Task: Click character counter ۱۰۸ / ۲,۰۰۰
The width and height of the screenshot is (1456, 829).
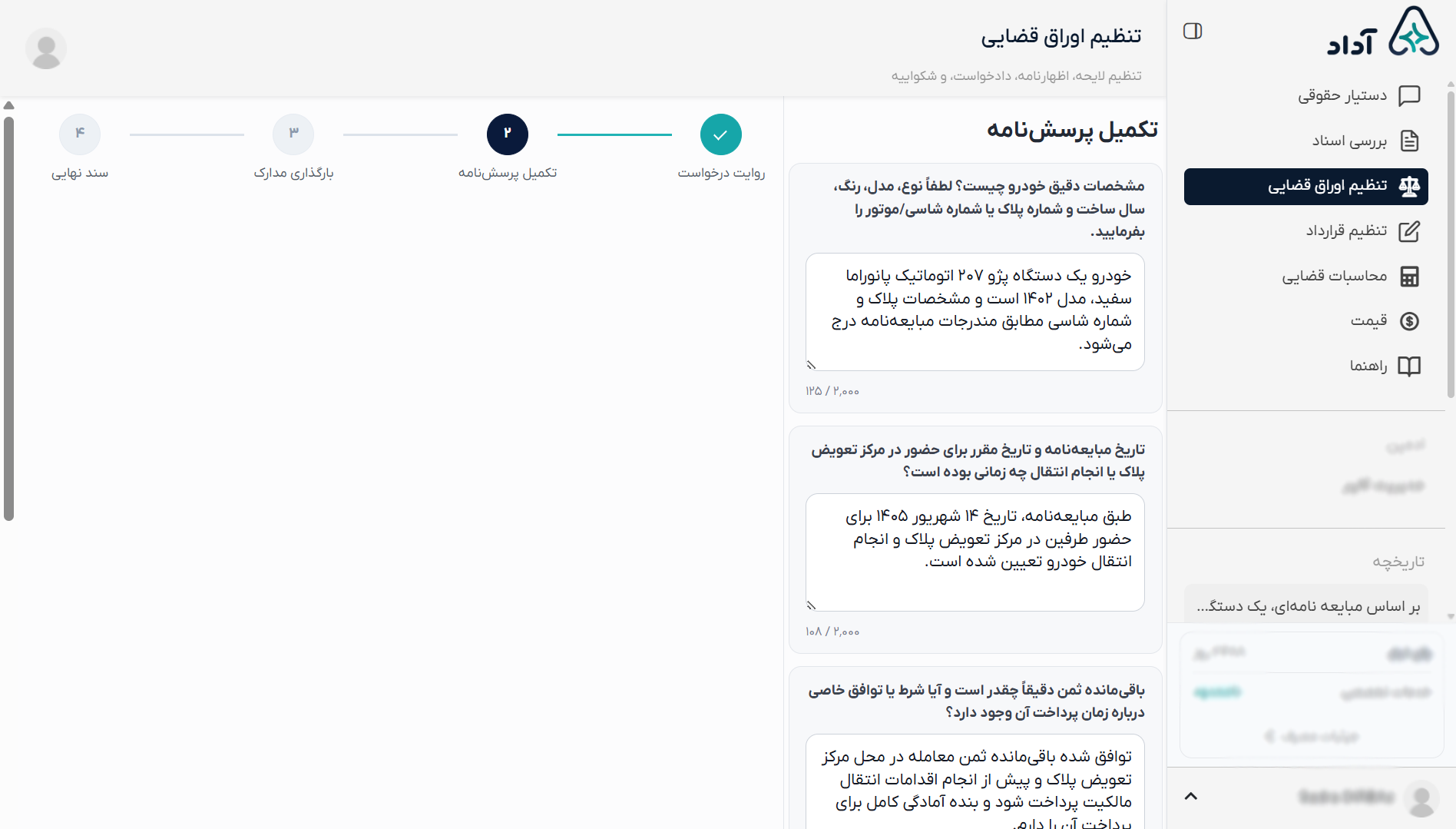Action: click(832, 632)
